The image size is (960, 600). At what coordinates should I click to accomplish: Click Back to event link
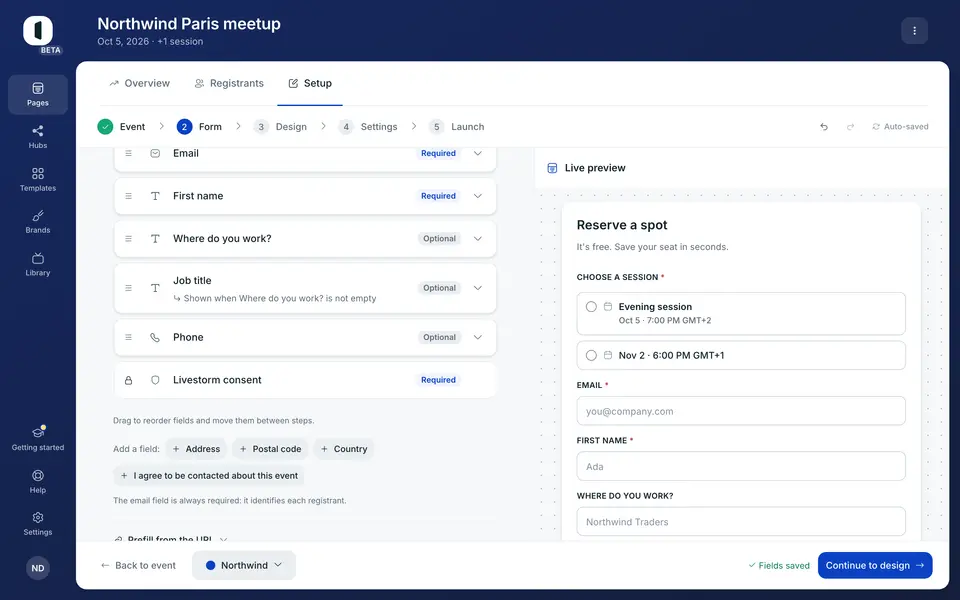[138, 565]
